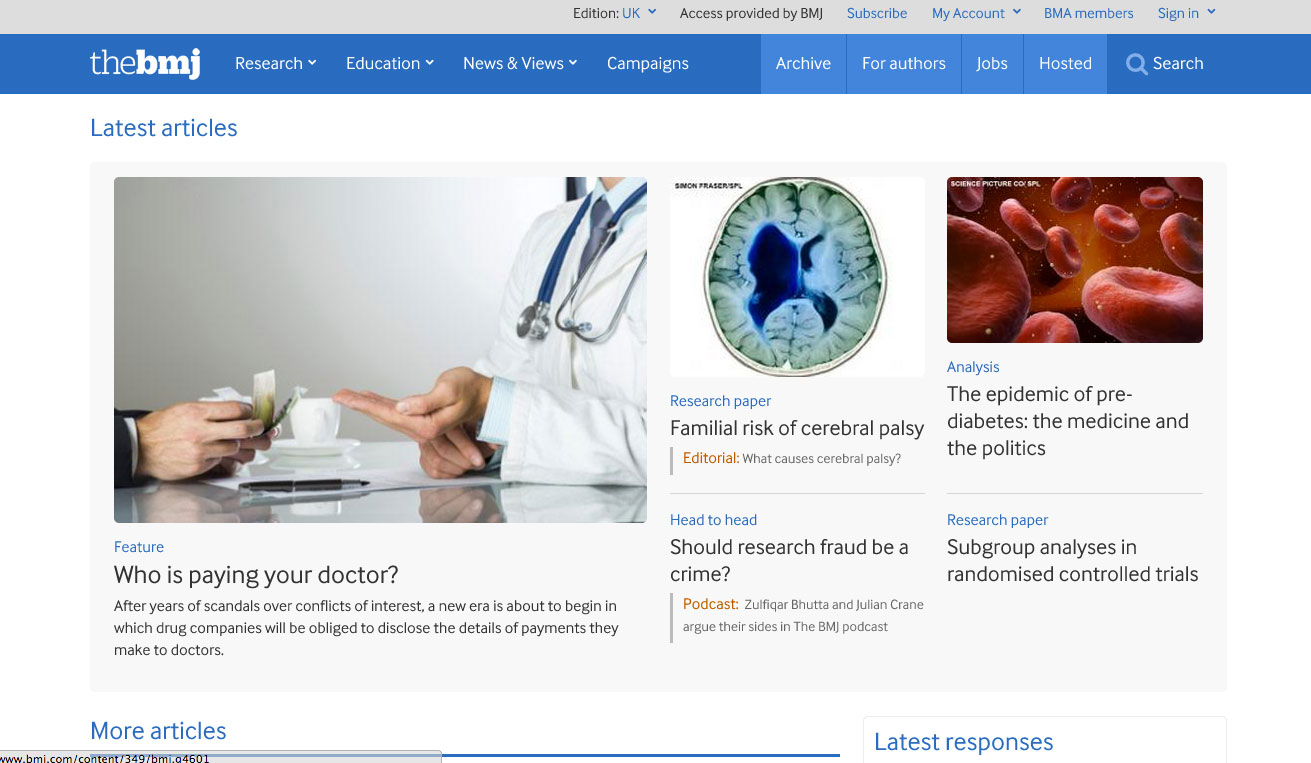Go to the Campaigns section
This screenshot has width=1311, height=763.
point(648,63)
